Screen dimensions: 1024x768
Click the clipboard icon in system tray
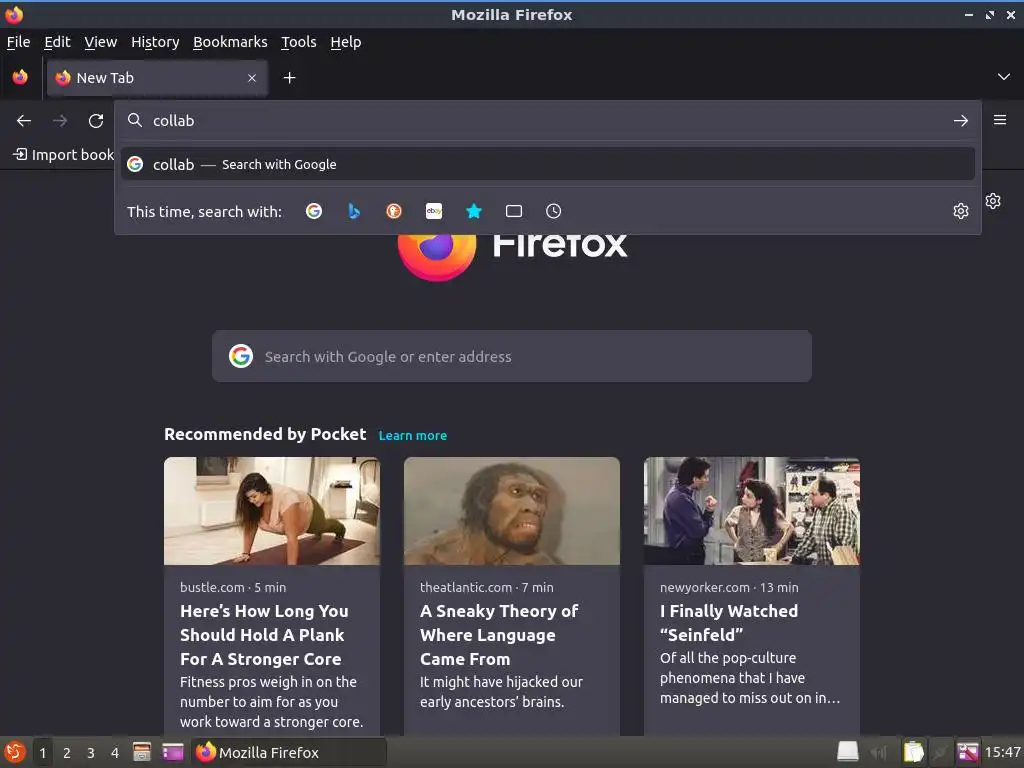(x=913, y=752)
